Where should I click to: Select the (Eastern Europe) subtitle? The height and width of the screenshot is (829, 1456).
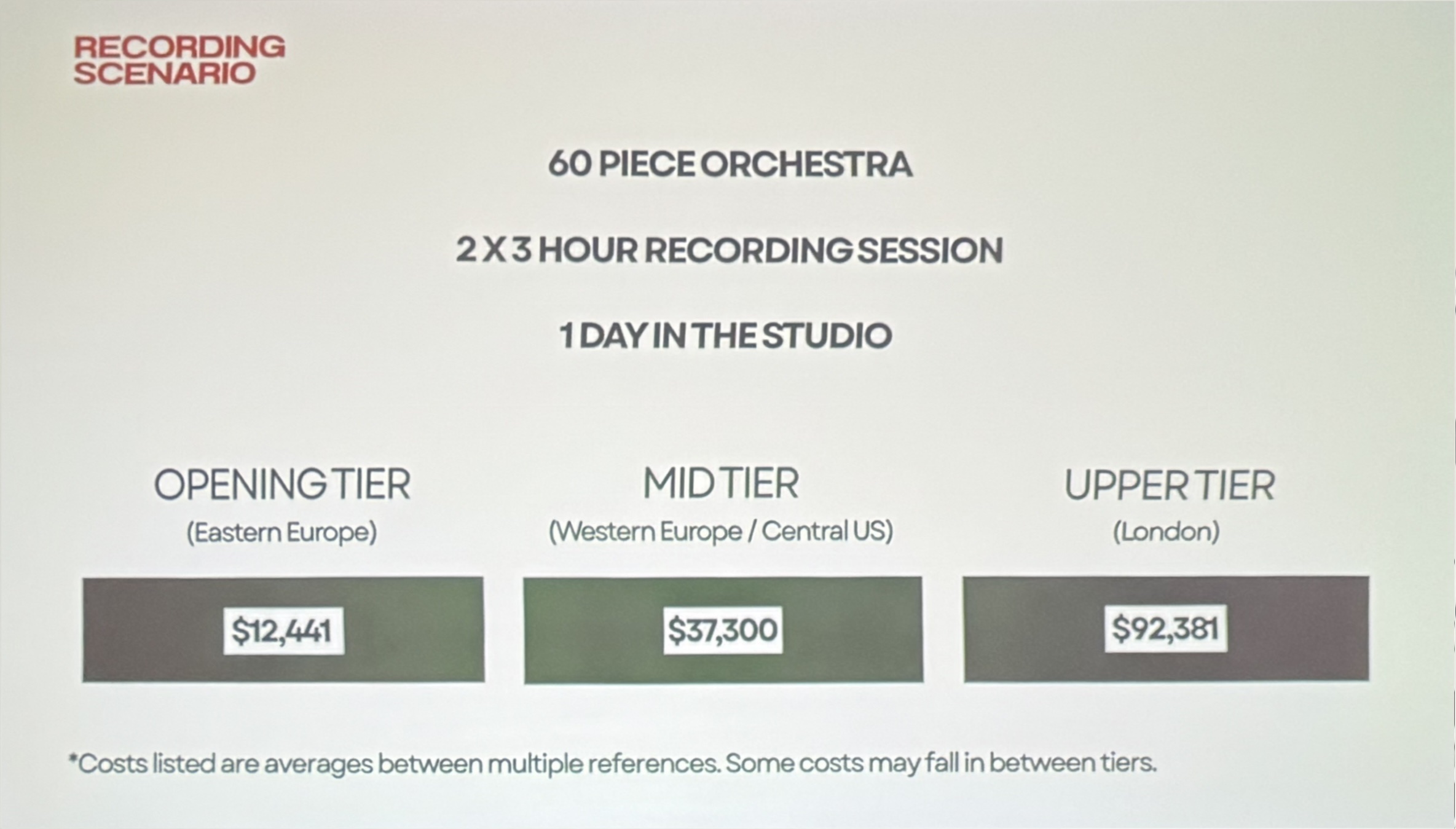pyautogui.click(x=281, y=532)
